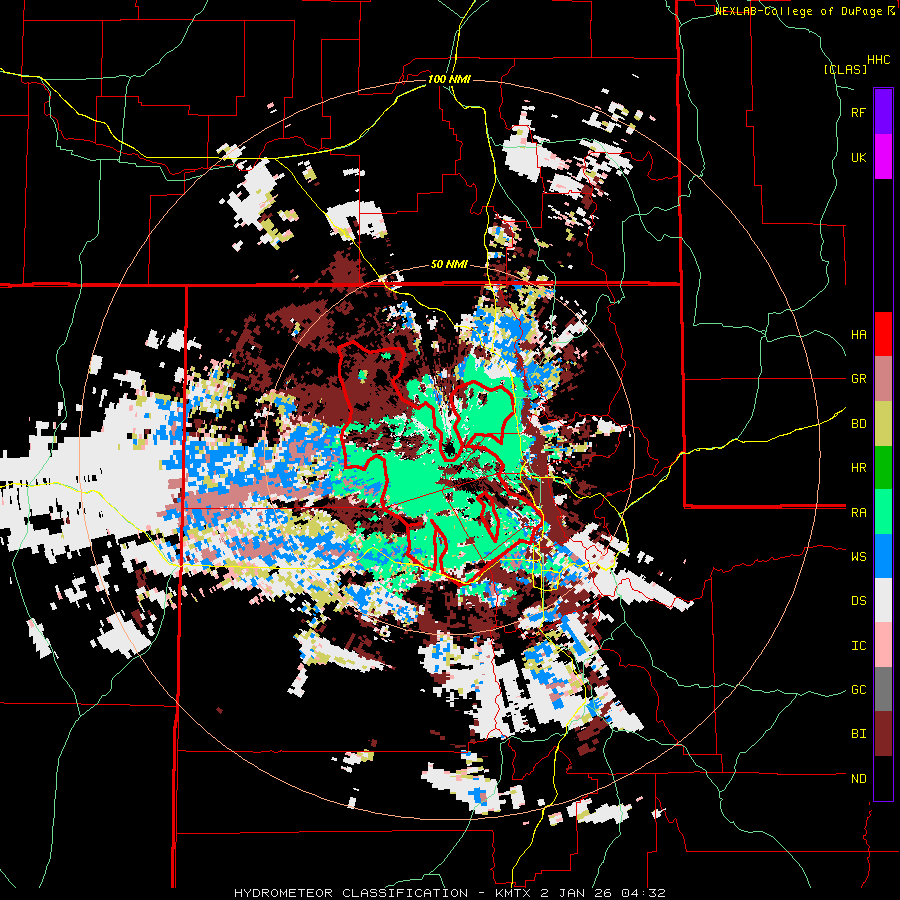Click the BI legend label
The width and height of the screenshot is (900, 900).
click(858, 734)
